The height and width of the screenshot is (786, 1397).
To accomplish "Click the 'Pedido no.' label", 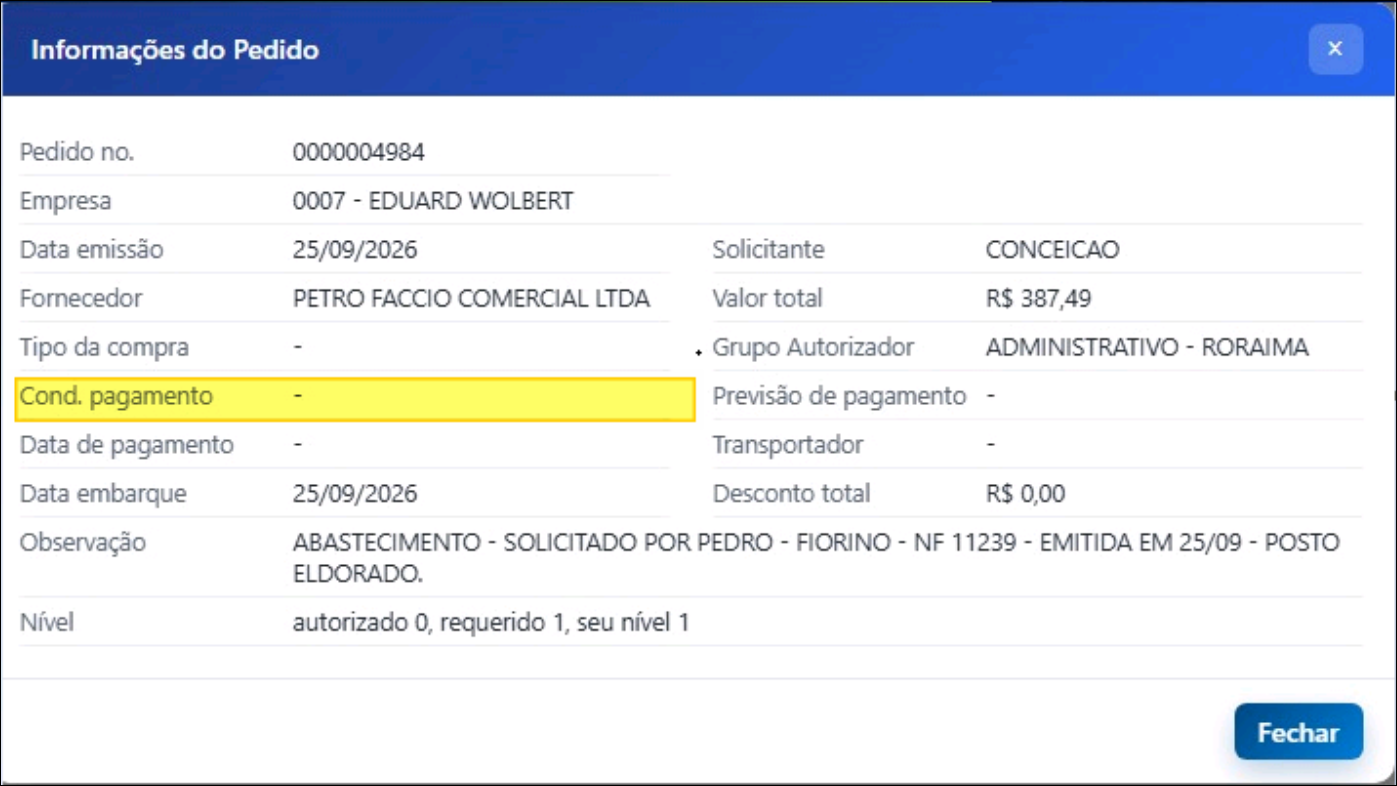I will pyautogui.click(x=77, y=153).
